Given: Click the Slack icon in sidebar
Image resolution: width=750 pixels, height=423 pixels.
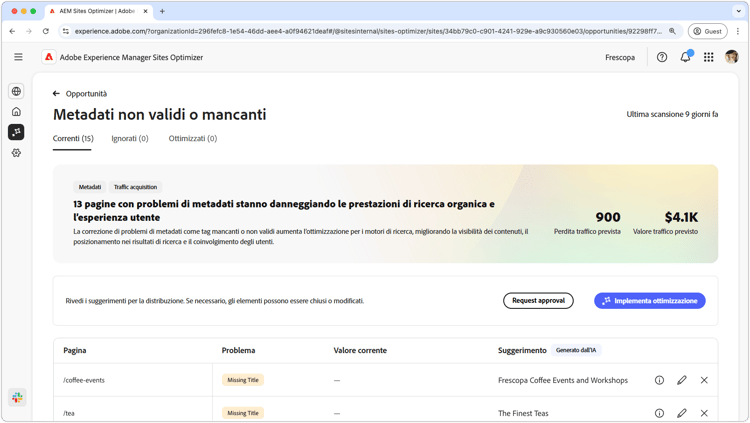Looking at the screenshot, I should click(x=17, y=397).
